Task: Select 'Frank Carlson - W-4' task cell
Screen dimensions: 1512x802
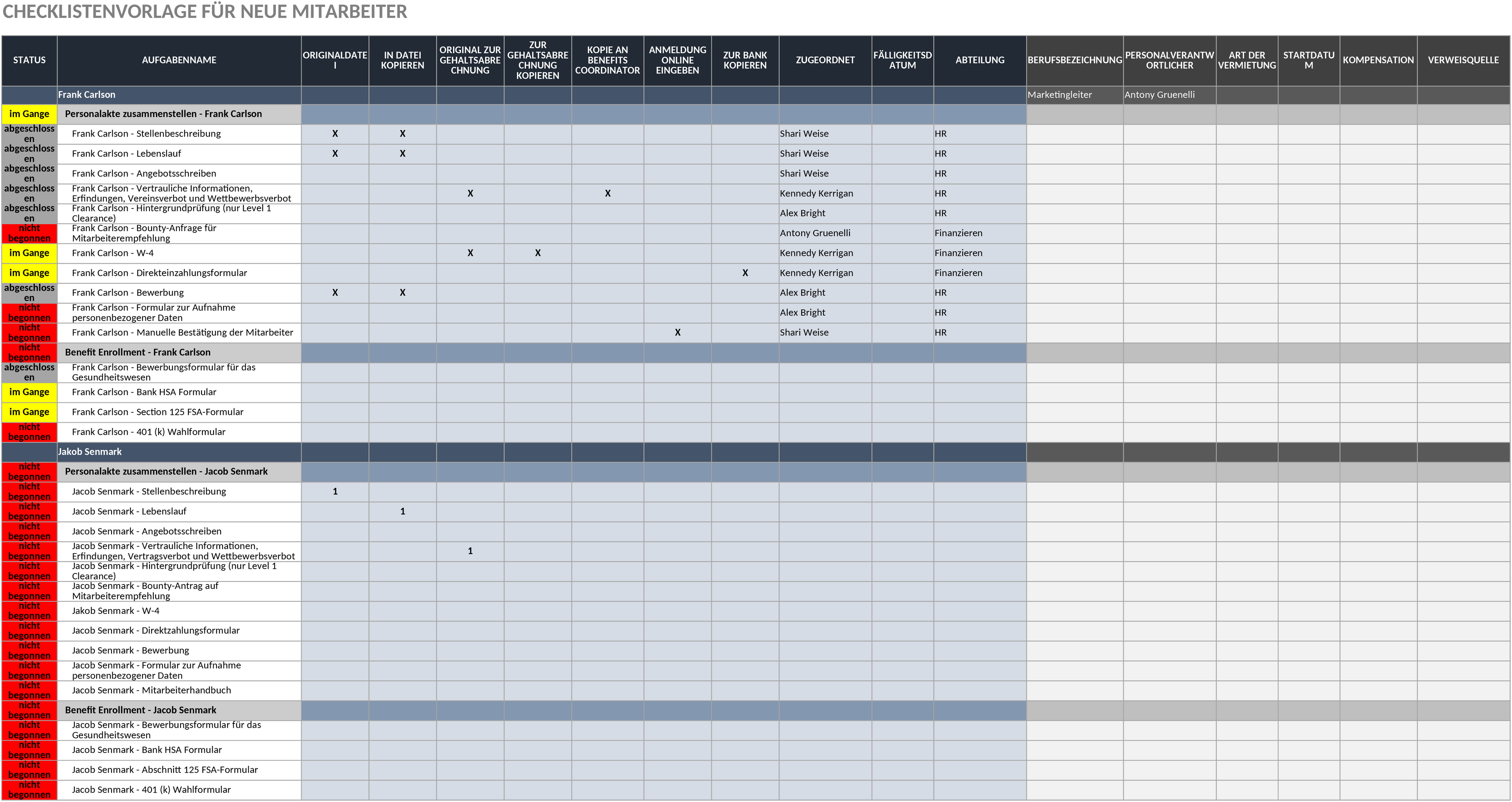Action: [179, 253]
